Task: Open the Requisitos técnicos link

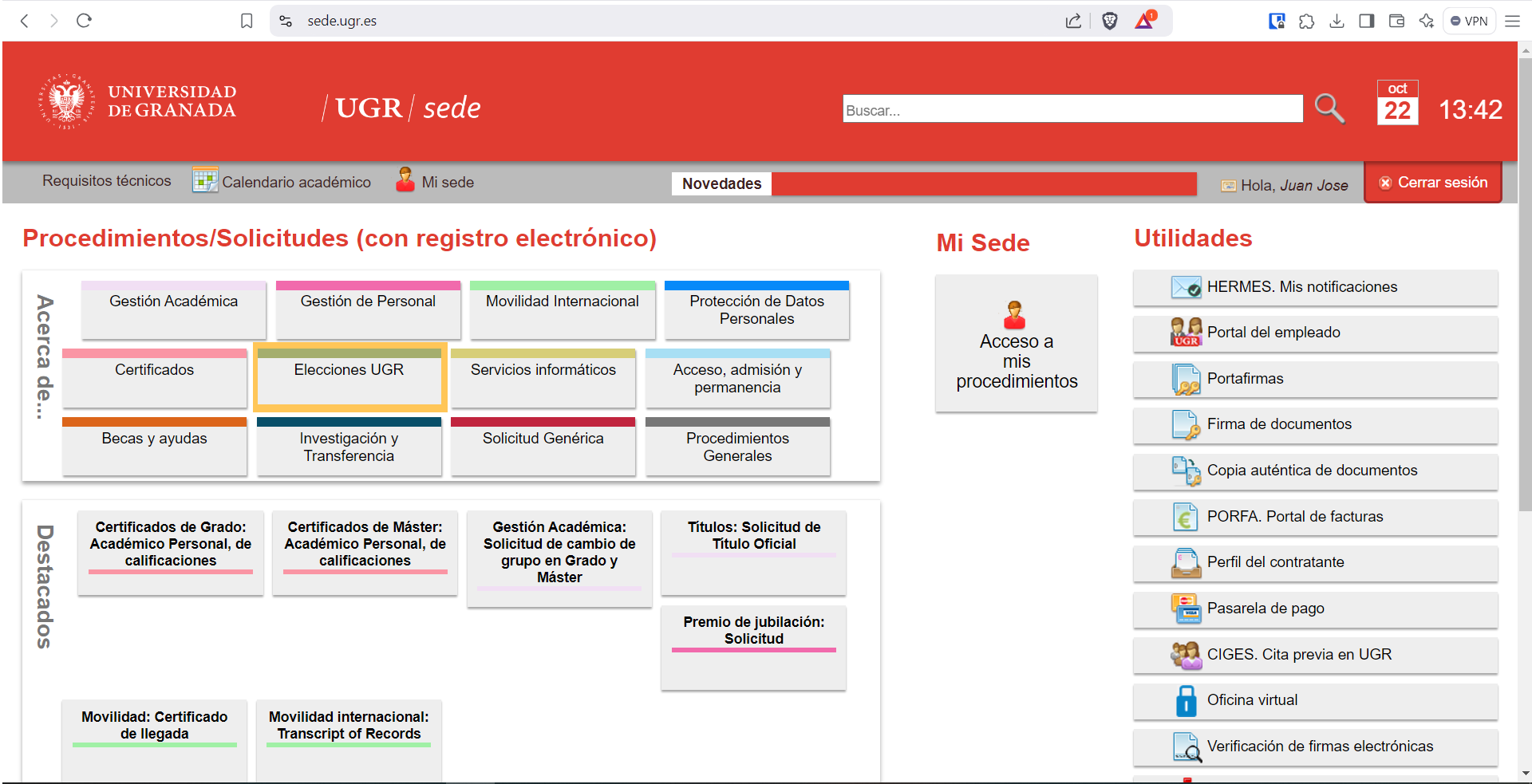Action: point(107,181)
